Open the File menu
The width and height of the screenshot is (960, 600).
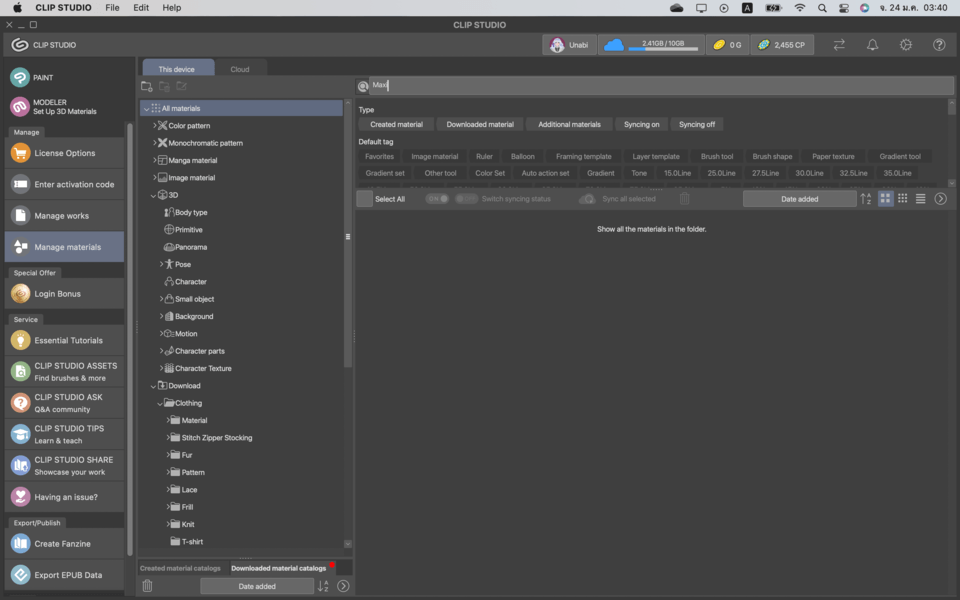tap(112, 7)
